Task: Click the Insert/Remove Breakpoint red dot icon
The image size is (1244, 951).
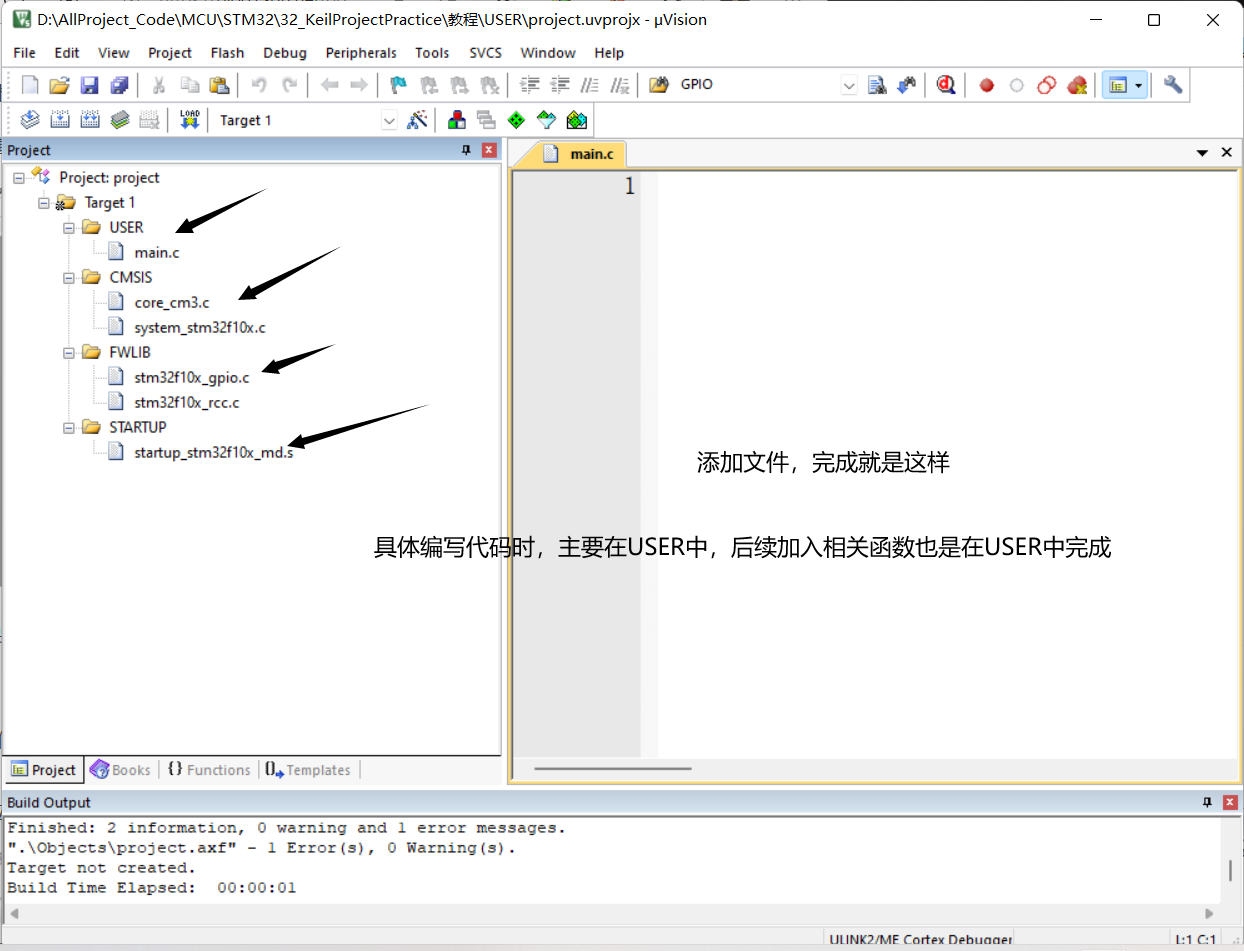Action: [986, 84]
